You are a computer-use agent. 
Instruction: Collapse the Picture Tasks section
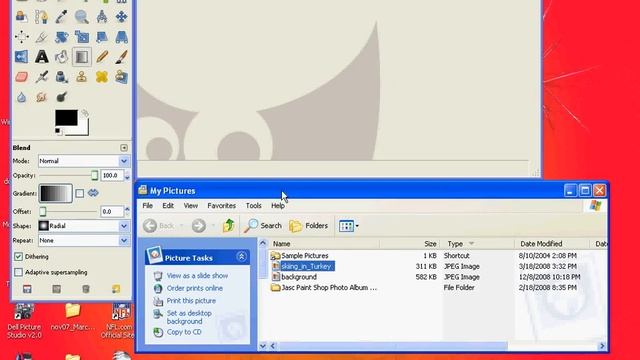[241, 257]
